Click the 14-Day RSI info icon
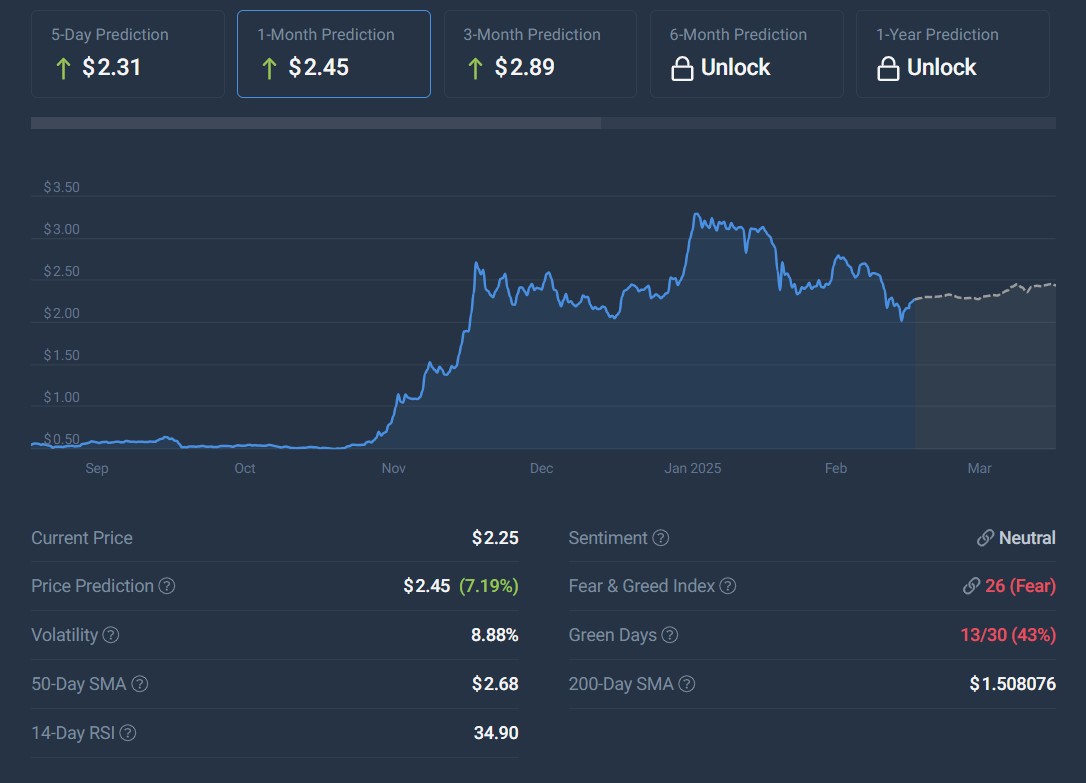 coord(128,733)
